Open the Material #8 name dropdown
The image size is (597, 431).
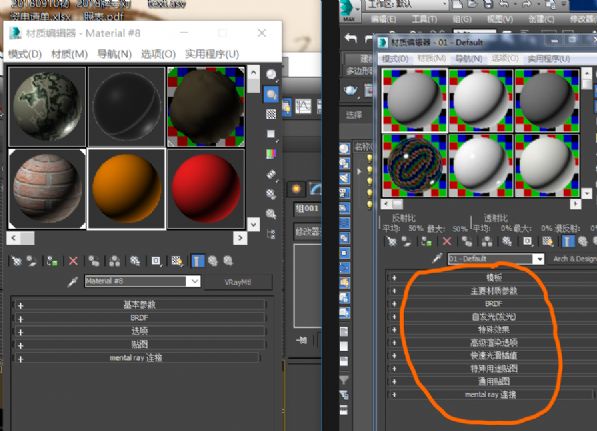coord(195,281)
